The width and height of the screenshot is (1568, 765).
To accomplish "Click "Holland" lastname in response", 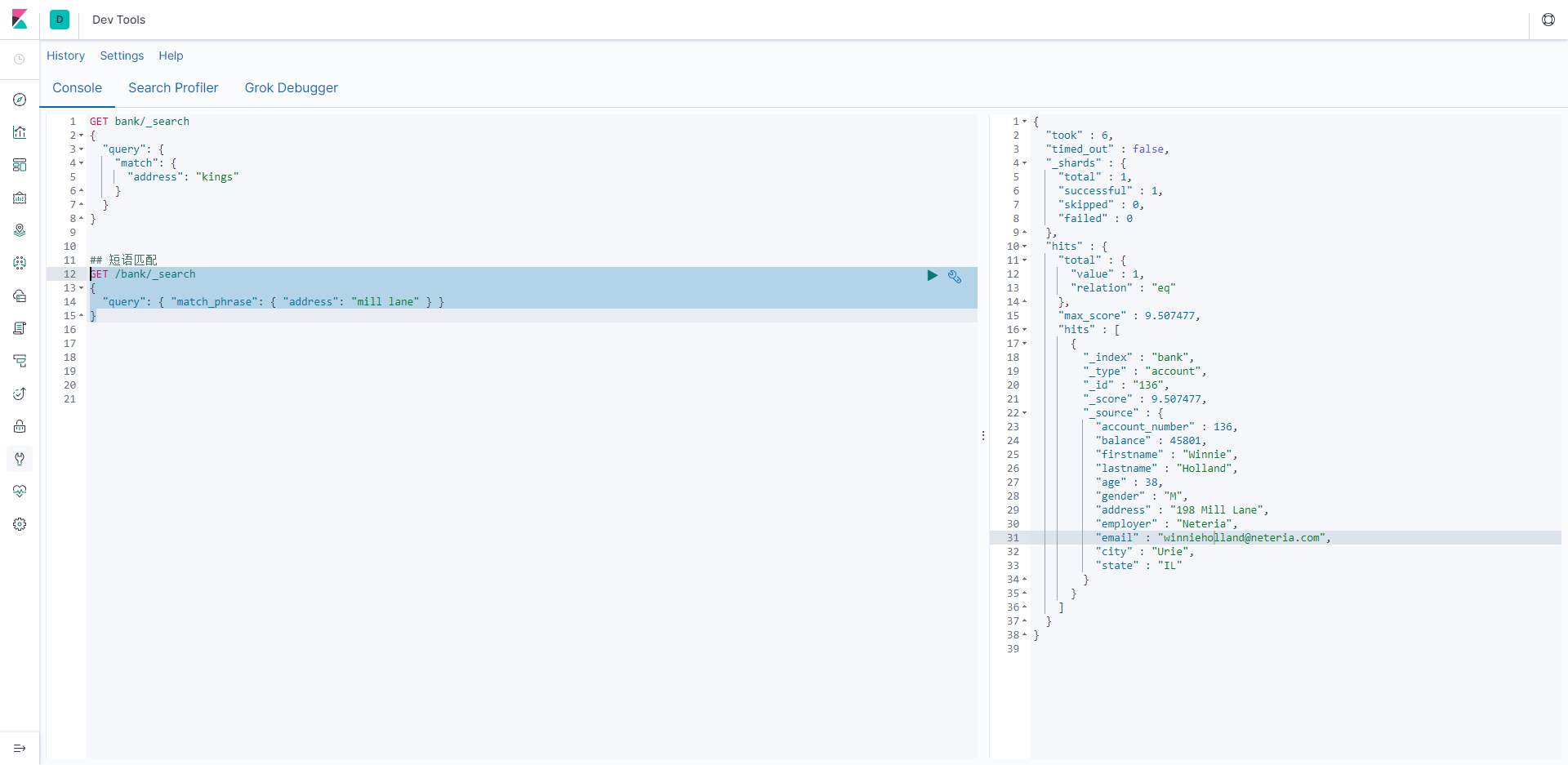I will [1204, 469].
